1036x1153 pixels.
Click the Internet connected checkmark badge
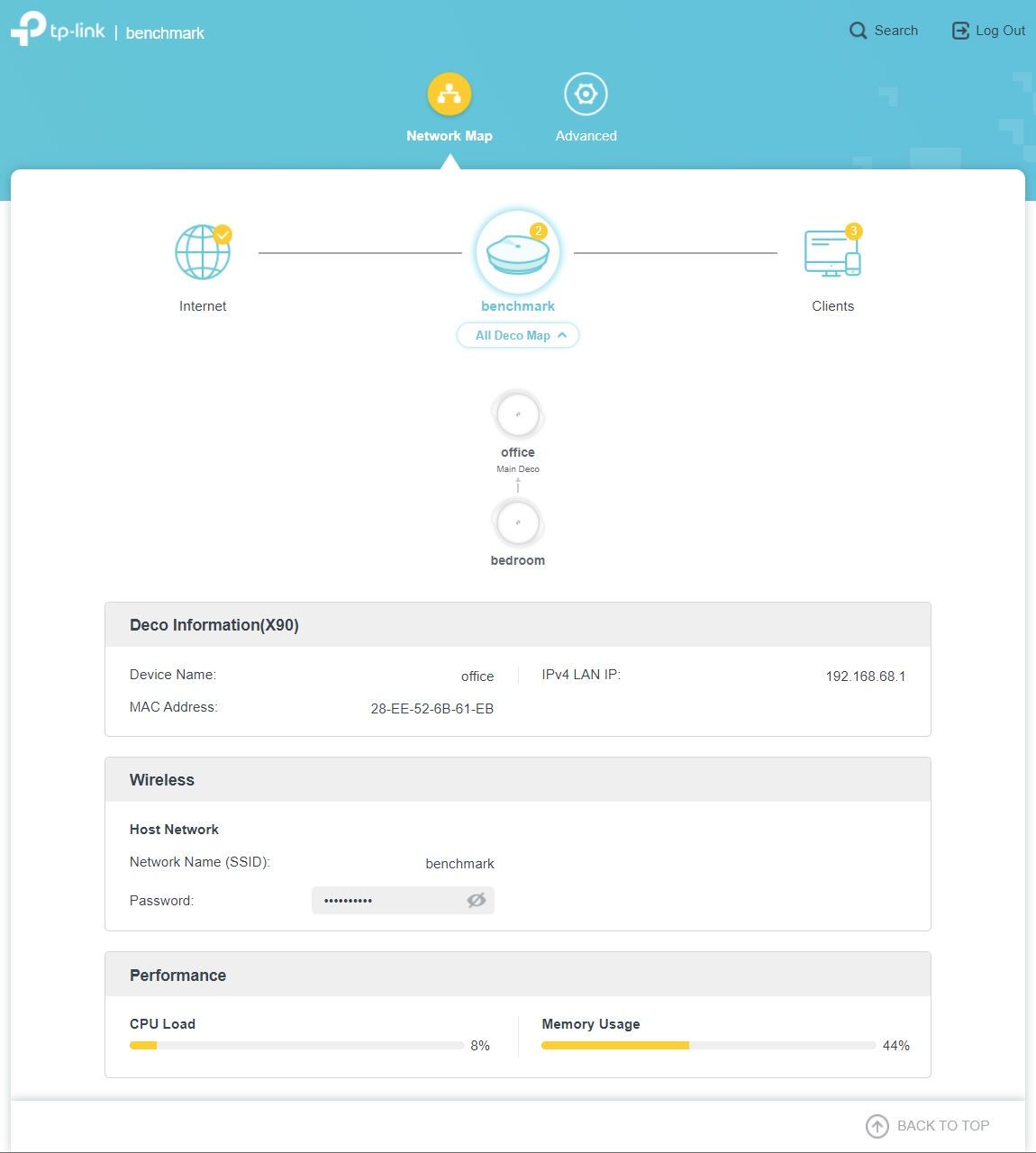coord(223,235)
